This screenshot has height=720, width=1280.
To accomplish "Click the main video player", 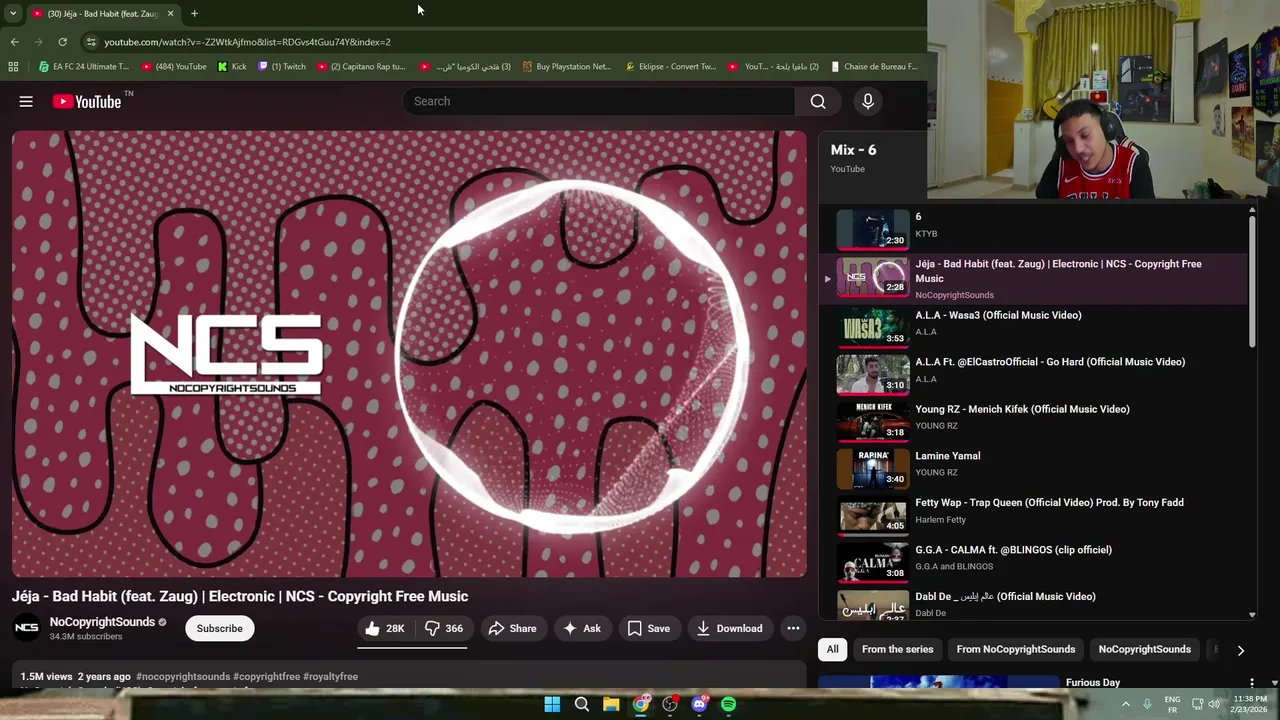I will coord(409,354).
